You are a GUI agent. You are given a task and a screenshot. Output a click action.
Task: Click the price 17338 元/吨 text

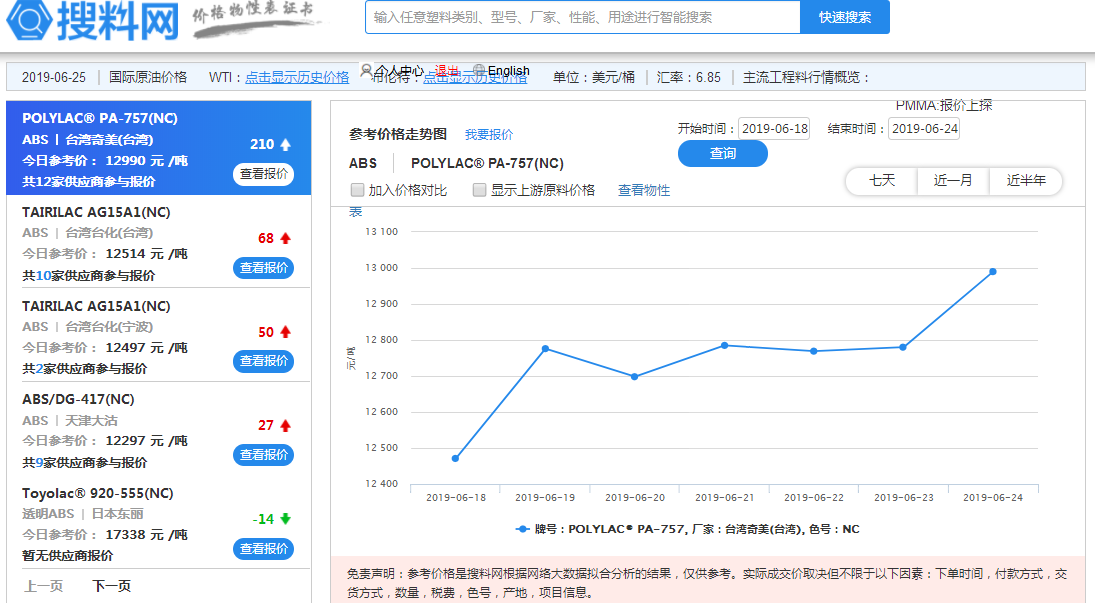[147, 535]
